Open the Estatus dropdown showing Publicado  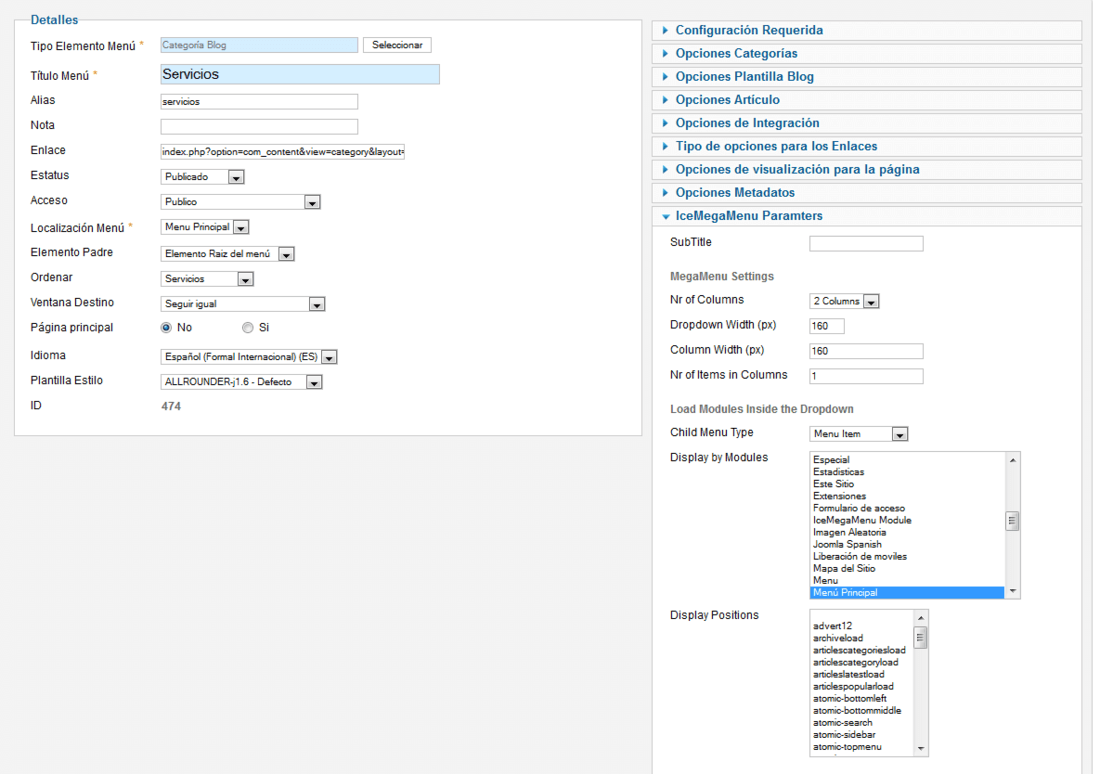tap(202, 177)
